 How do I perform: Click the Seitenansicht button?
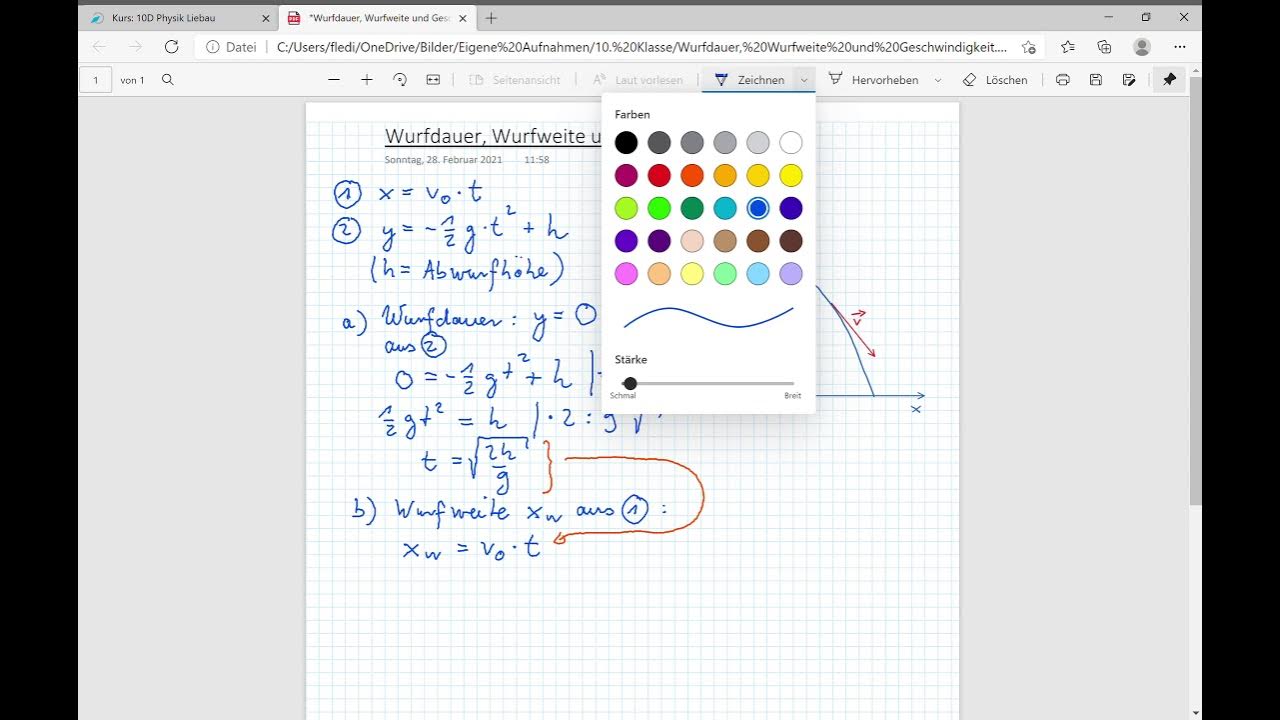click(515, 80)
